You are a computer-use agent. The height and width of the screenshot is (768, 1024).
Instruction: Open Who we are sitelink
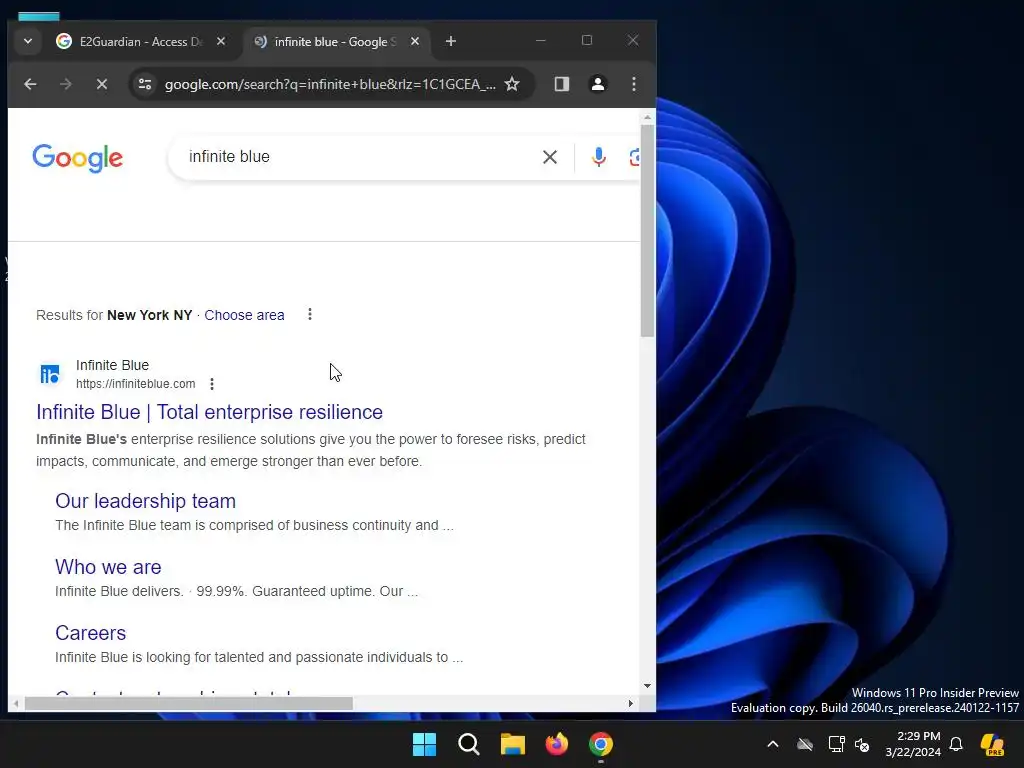click(x=108, y=567)
